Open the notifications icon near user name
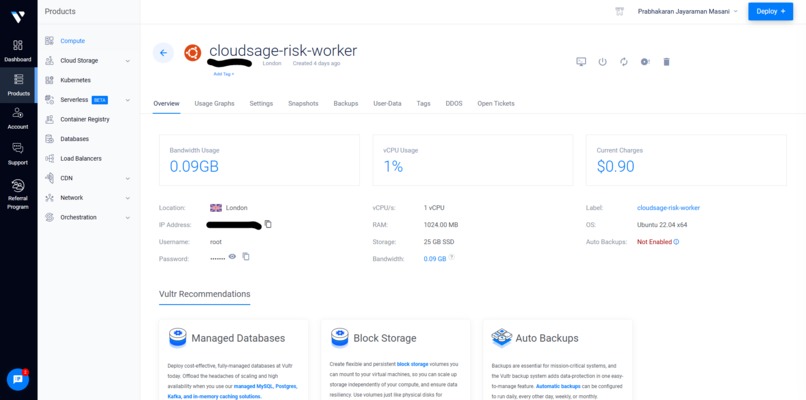Image resolution: width=806 pixels, height=400 pixels. click(619, 11)
